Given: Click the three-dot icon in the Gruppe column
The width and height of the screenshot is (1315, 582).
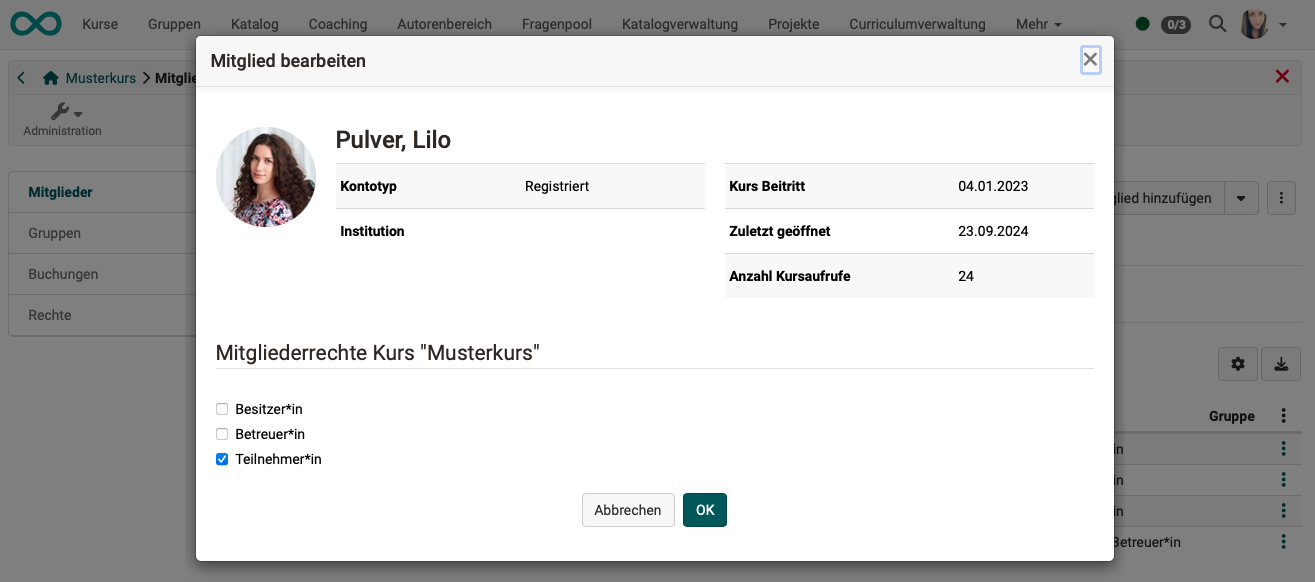Looking at the screenshot, I should [x=1284, y=416].
